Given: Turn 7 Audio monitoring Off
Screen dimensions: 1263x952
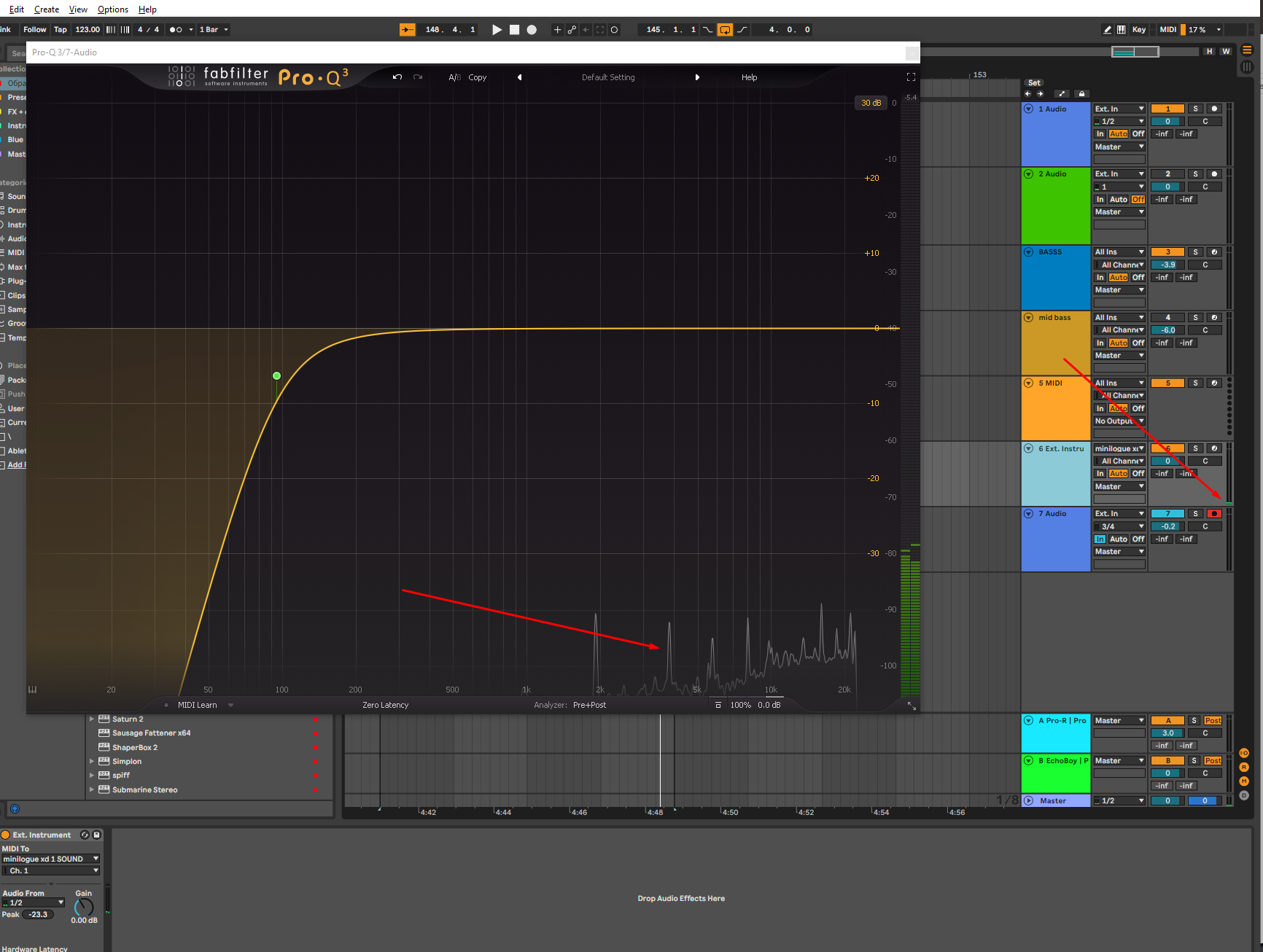Looking at the screenshot, I should 1138,539.
